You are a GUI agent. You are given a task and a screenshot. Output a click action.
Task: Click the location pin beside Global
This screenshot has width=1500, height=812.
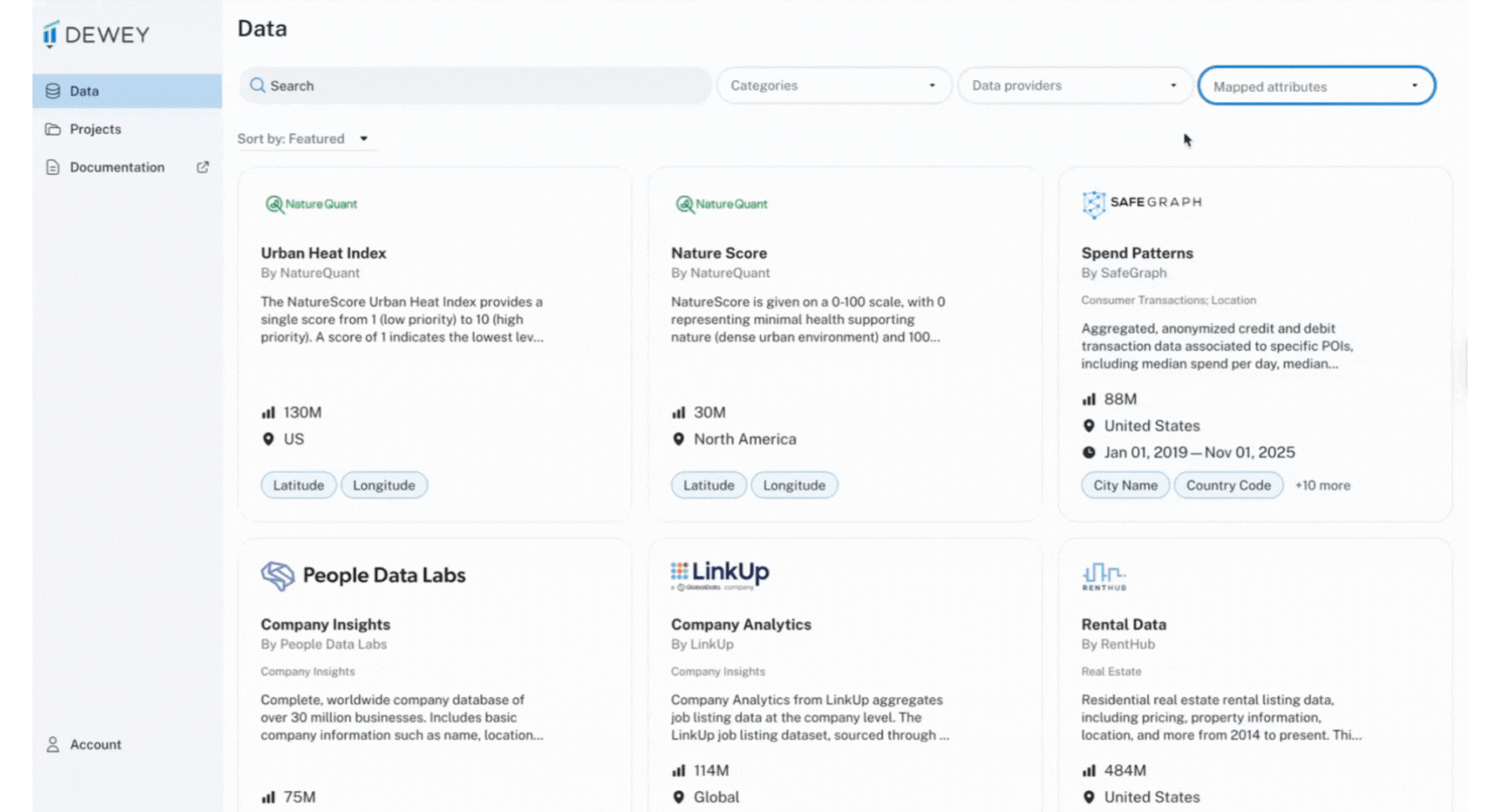click(679, 798)
